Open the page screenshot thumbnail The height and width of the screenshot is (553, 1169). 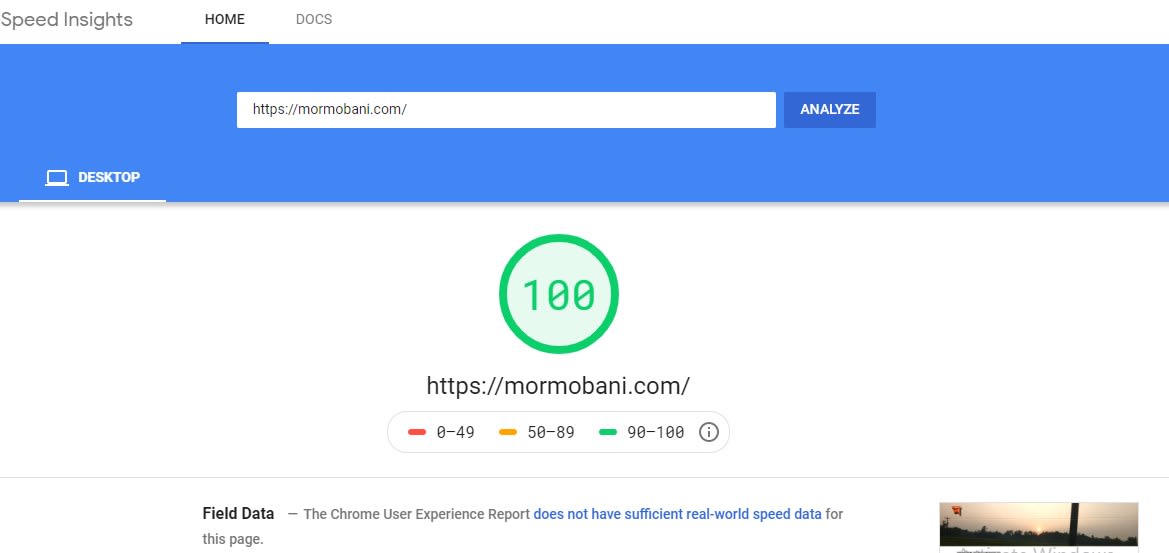(1038, 526)
